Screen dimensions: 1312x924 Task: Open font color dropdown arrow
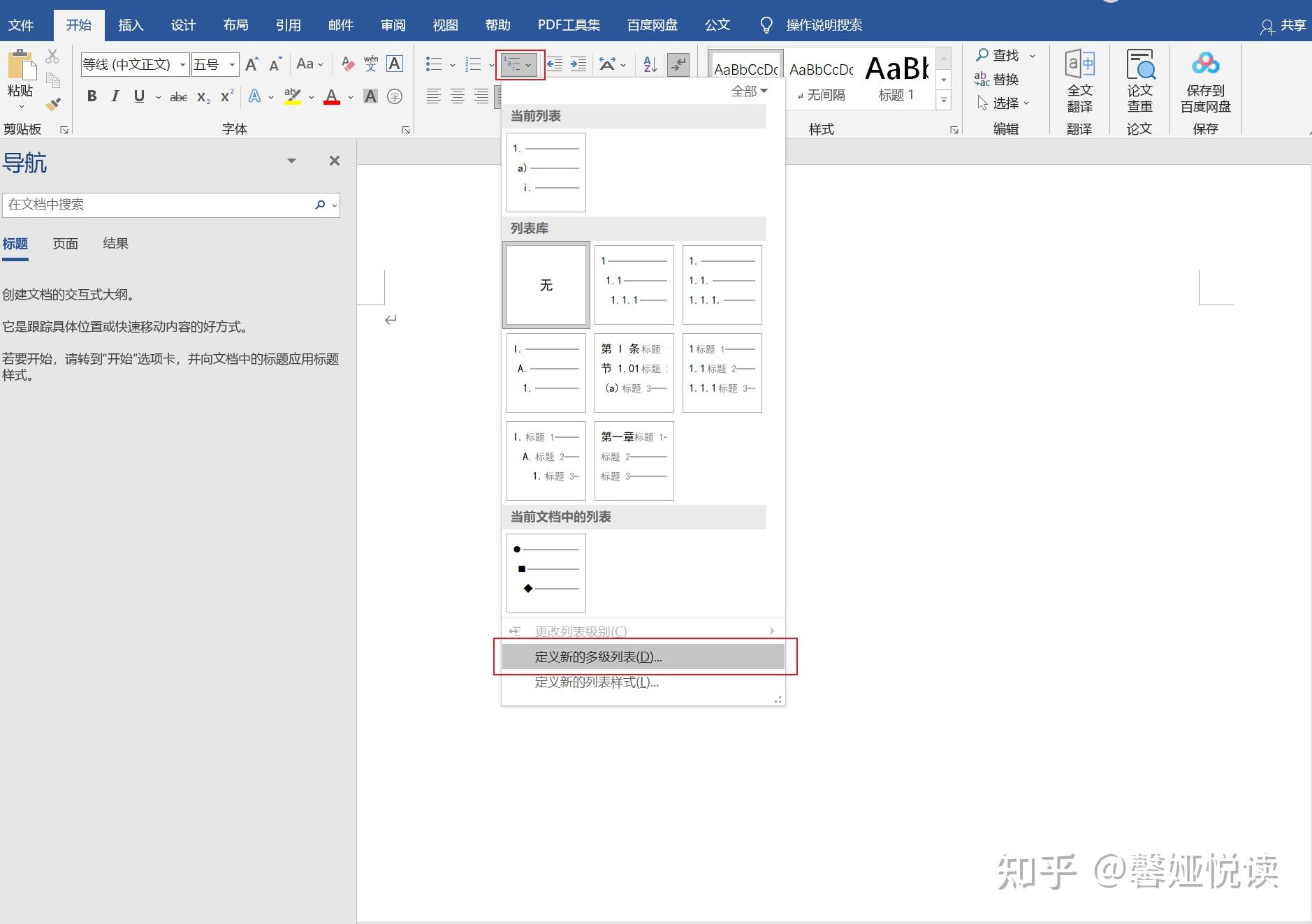coord(350,97)
